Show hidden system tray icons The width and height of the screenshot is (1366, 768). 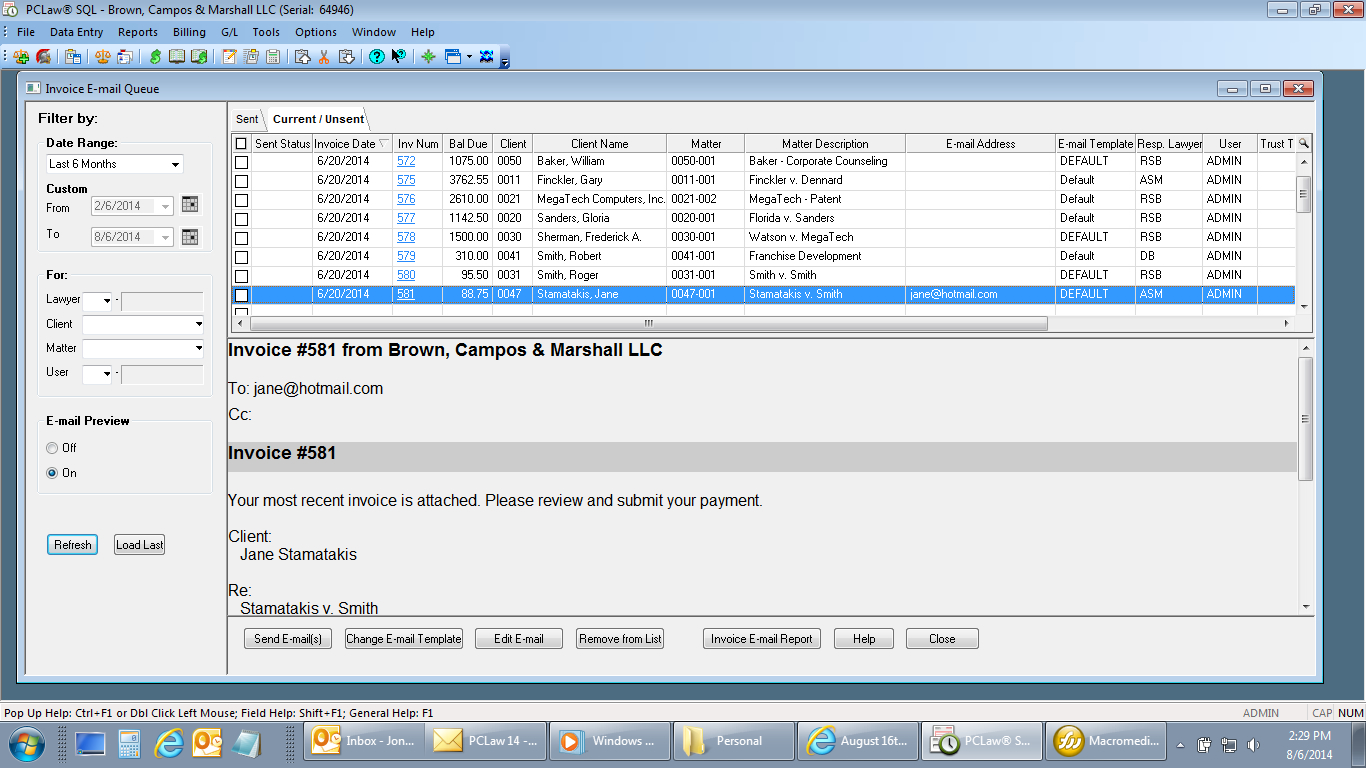pos(1180,745)
